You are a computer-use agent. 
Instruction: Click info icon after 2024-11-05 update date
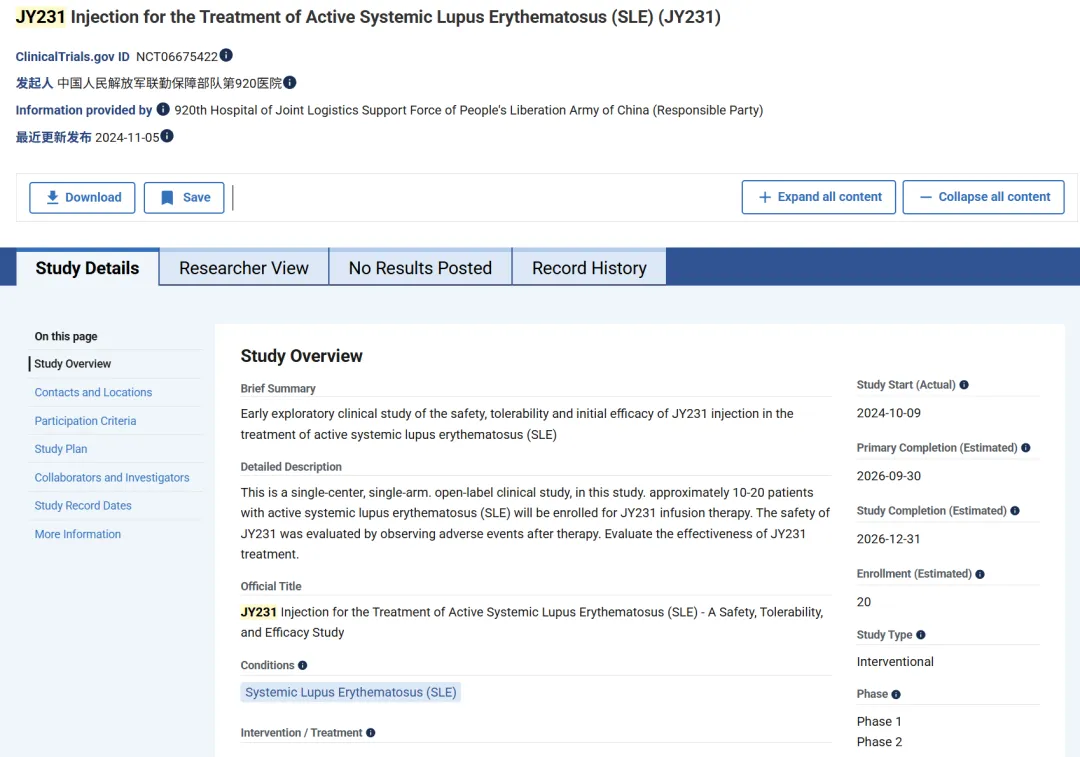167,137
